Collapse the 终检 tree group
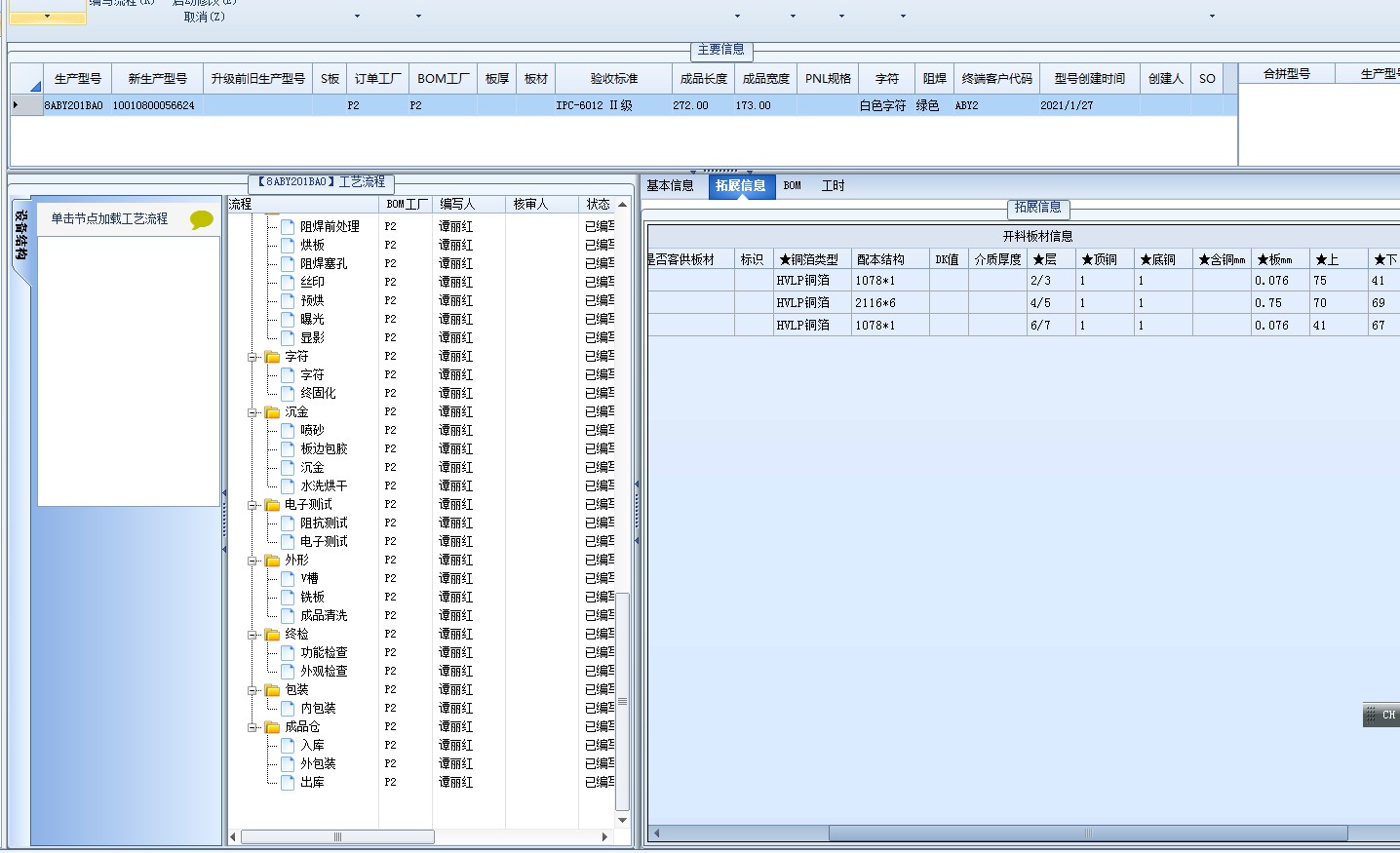 tap(253, 635)
